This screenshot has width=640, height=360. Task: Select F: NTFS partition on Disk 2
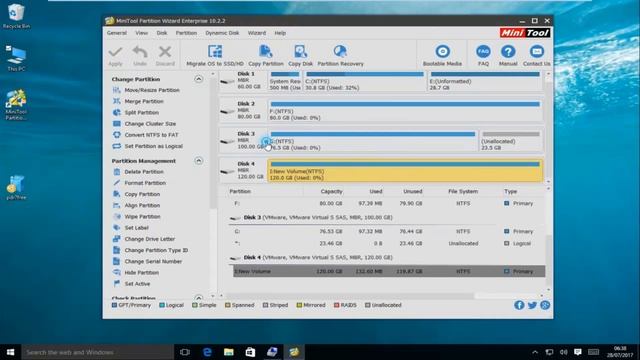[x=405, y=111]
